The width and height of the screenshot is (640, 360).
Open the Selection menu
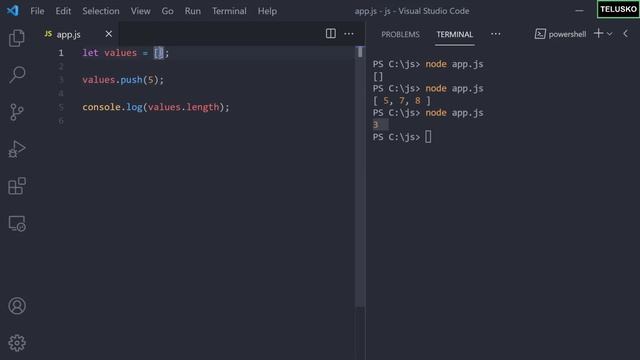click(101, 11)
